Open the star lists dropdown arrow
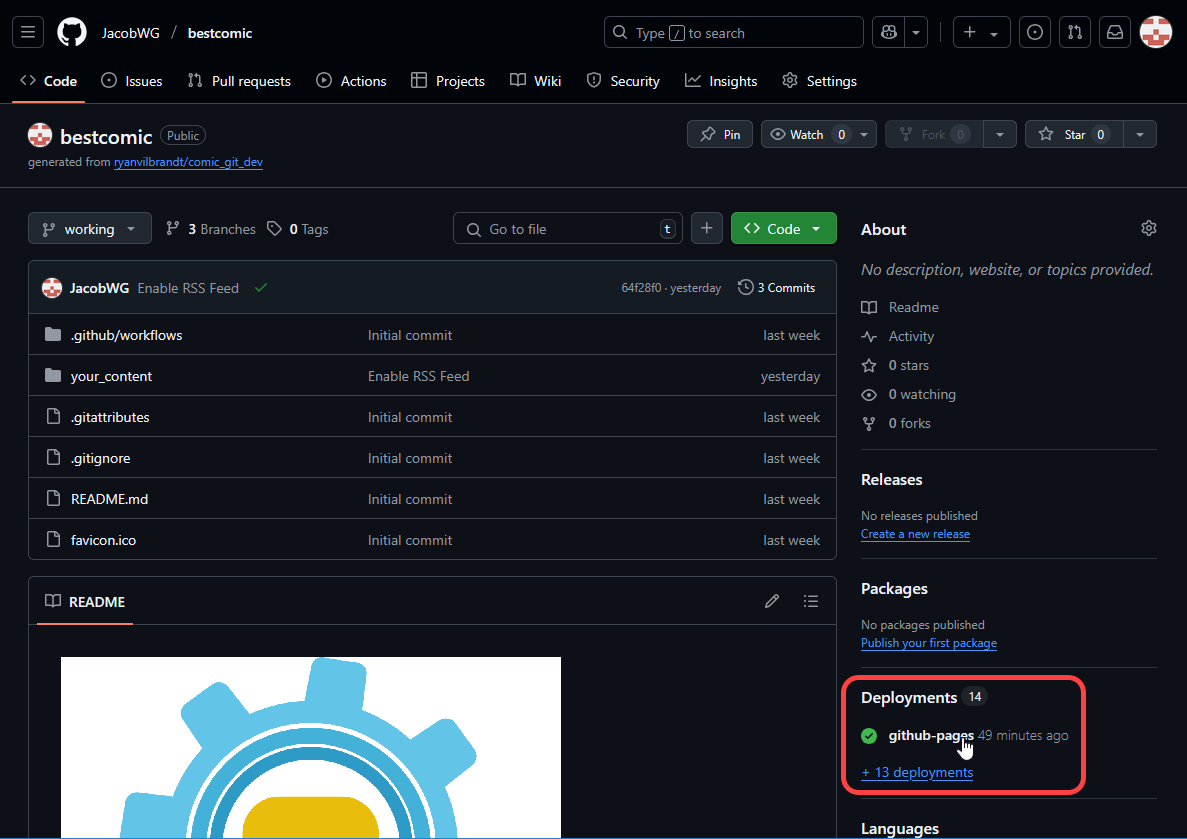Image resolution: width=1187 pixels, height=839 pixels. click(x=1140, y=134)
